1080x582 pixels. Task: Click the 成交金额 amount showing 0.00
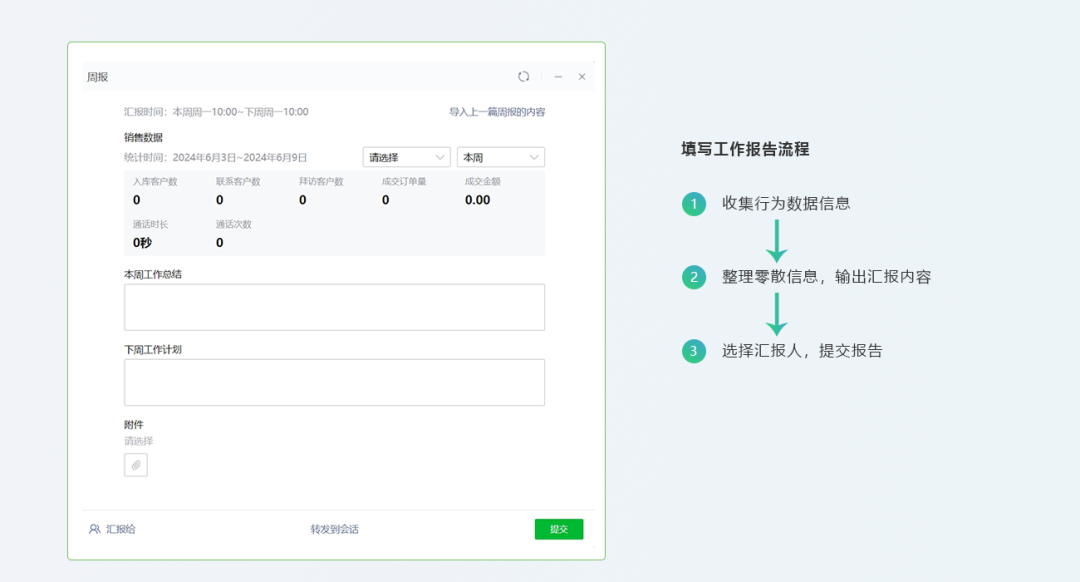[x=477, y=199]
